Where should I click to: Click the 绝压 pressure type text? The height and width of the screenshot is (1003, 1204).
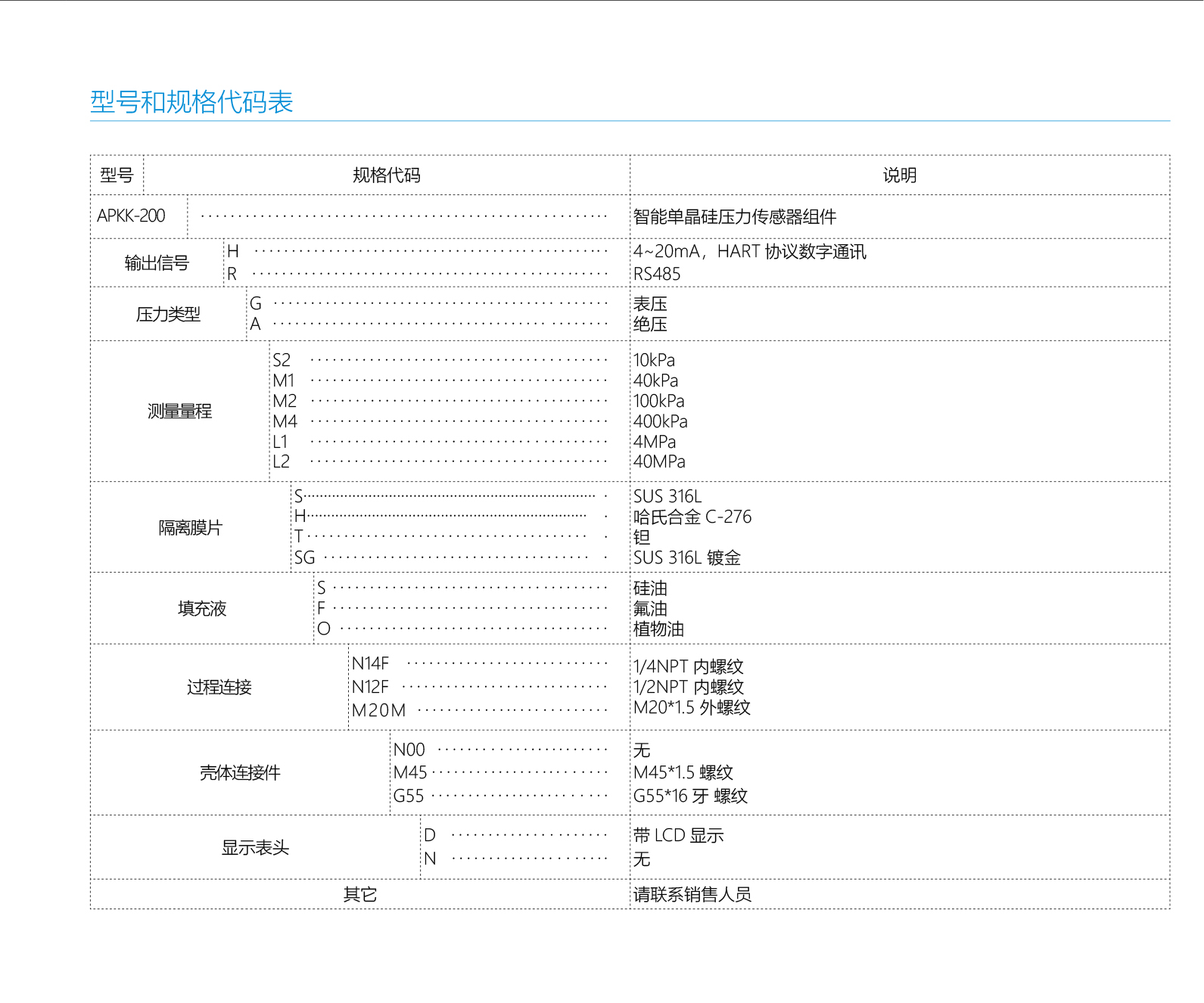point(650,324)
